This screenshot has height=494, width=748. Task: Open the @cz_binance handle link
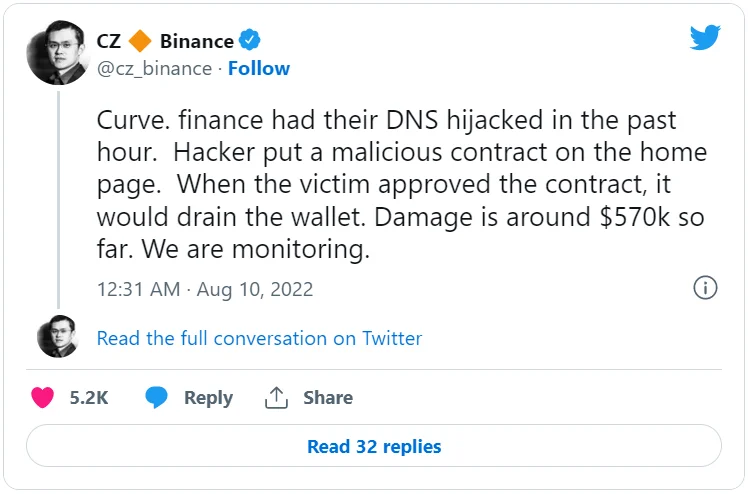pos(154,68)
